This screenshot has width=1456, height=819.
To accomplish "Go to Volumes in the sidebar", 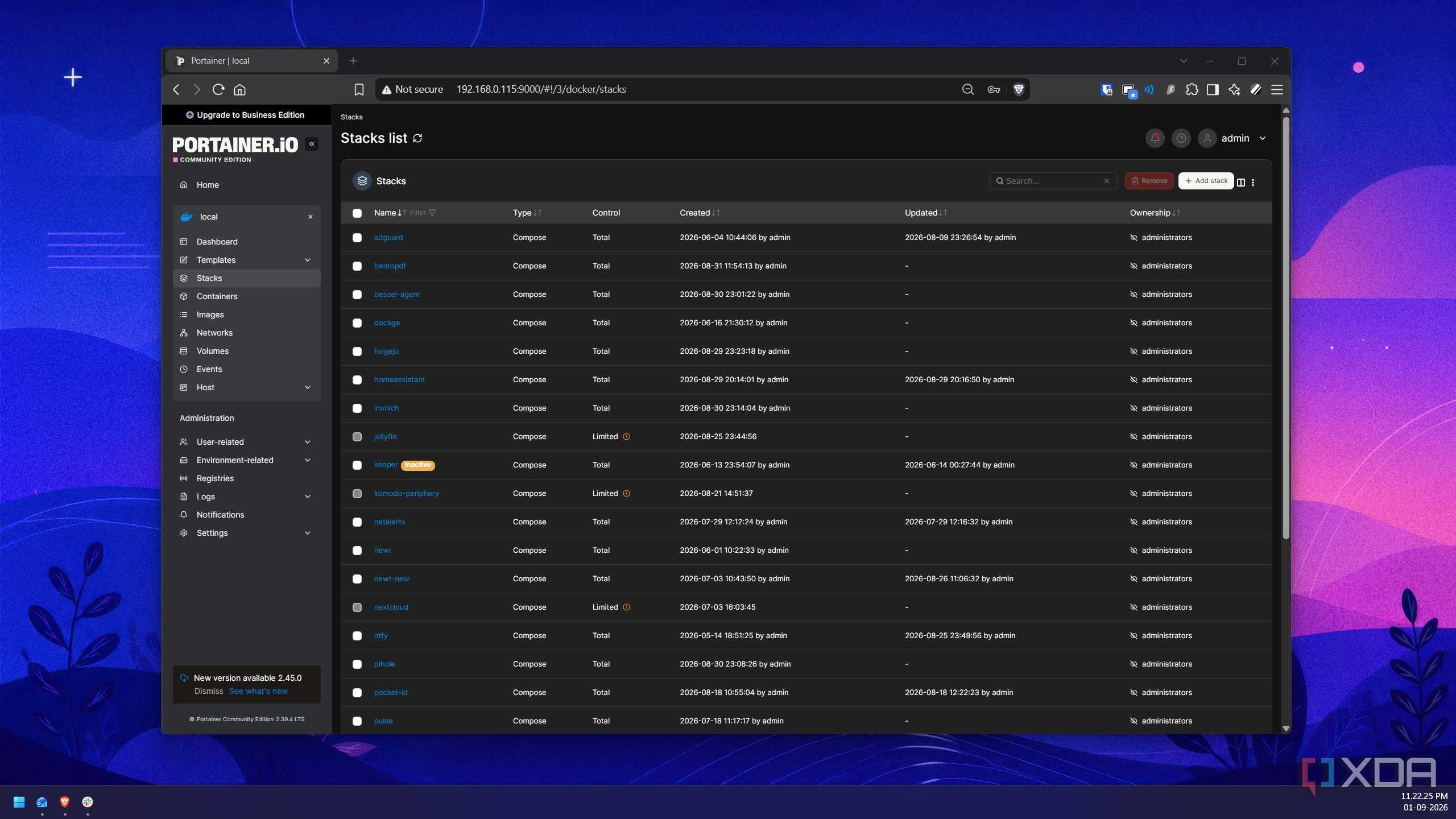I will click(247, 351).
